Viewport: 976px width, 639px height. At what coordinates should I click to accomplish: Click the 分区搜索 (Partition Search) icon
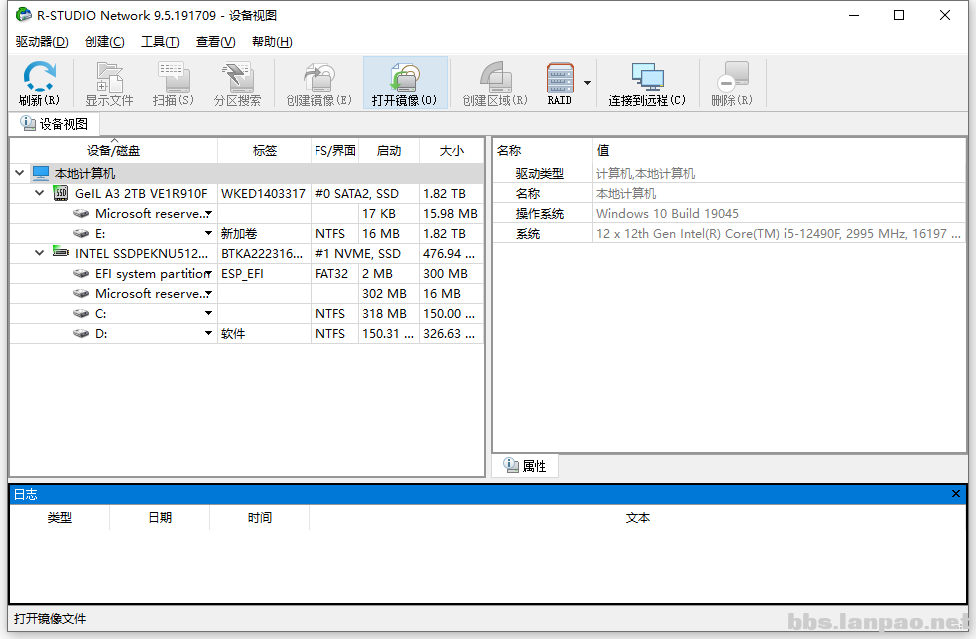[237, 84]
